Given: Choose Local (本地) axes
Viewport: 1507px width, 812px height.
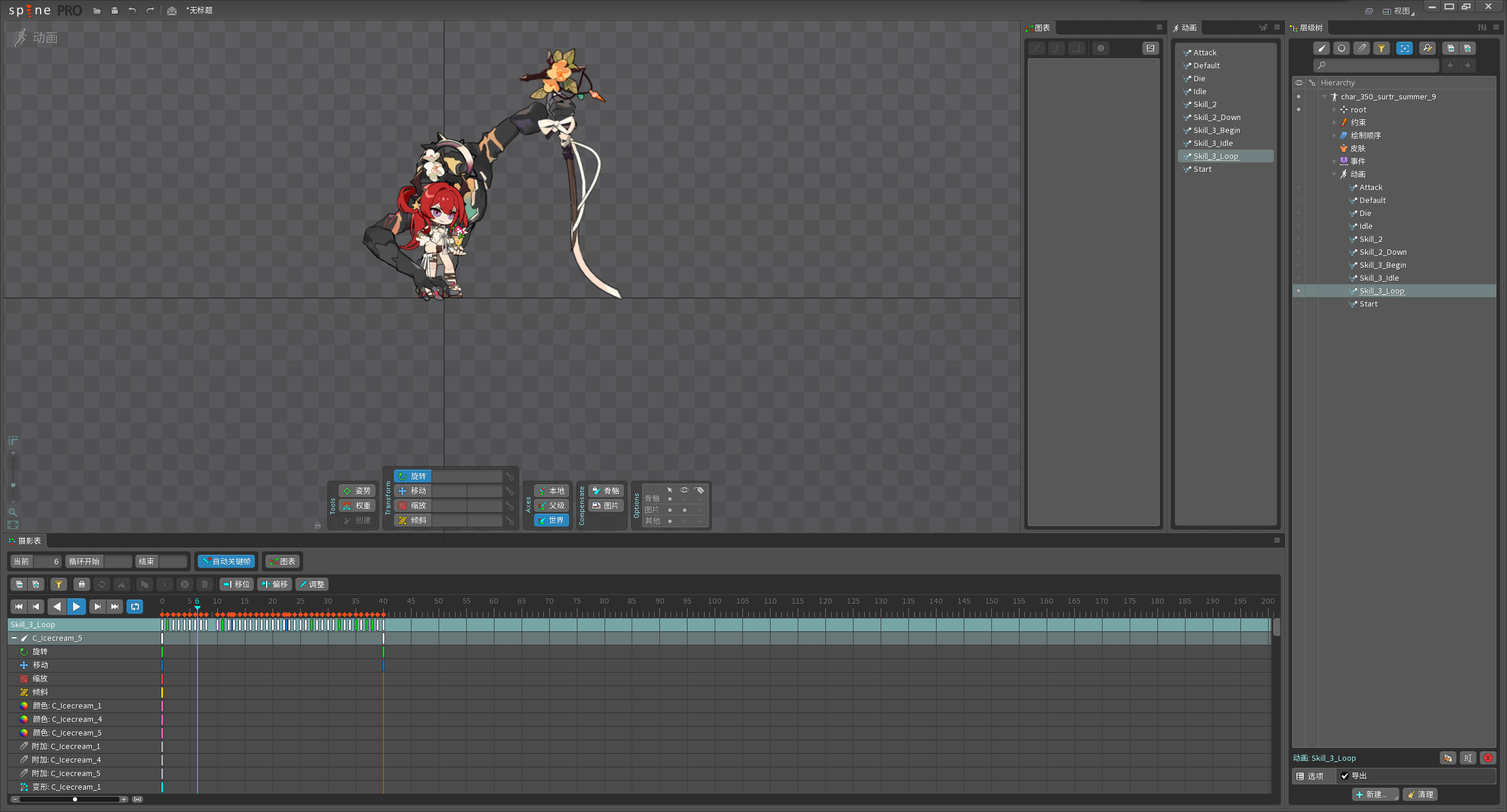Looking at the screenshot, I should pyautogui.click(x=552, y=491).
